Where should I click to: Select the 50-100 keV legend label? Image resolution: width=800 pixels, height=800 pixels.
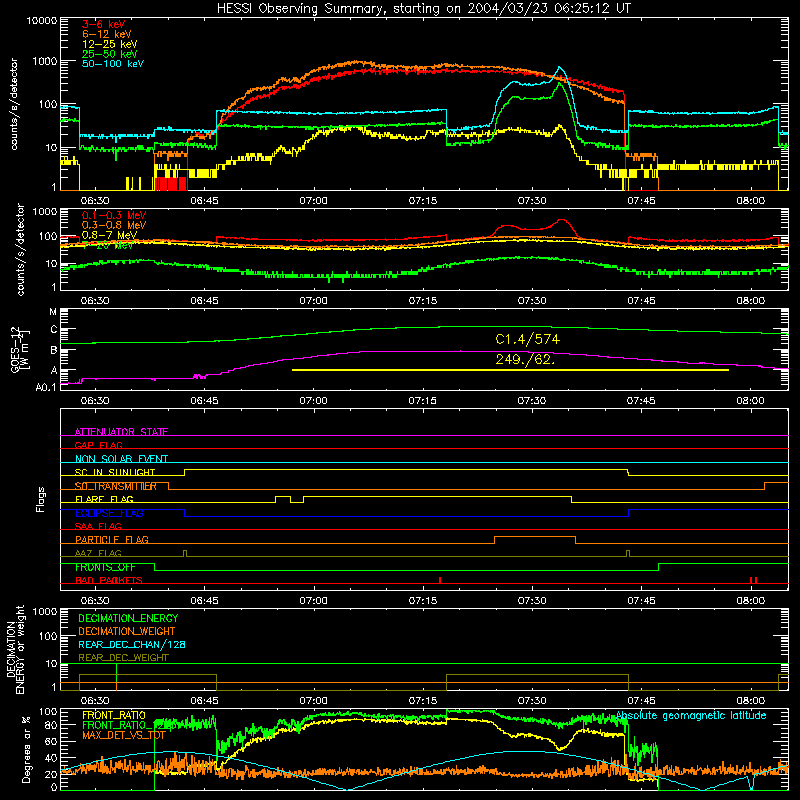pos(113,64)
